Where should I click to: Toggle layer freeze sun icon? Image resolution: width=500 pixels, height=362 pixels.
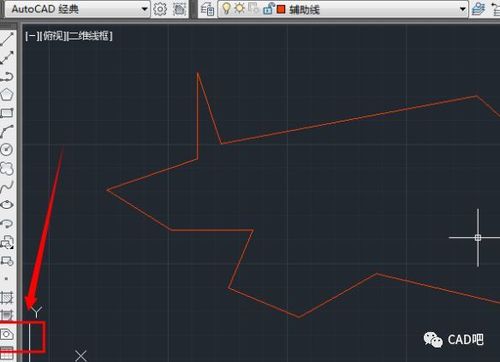coord(239,9)
